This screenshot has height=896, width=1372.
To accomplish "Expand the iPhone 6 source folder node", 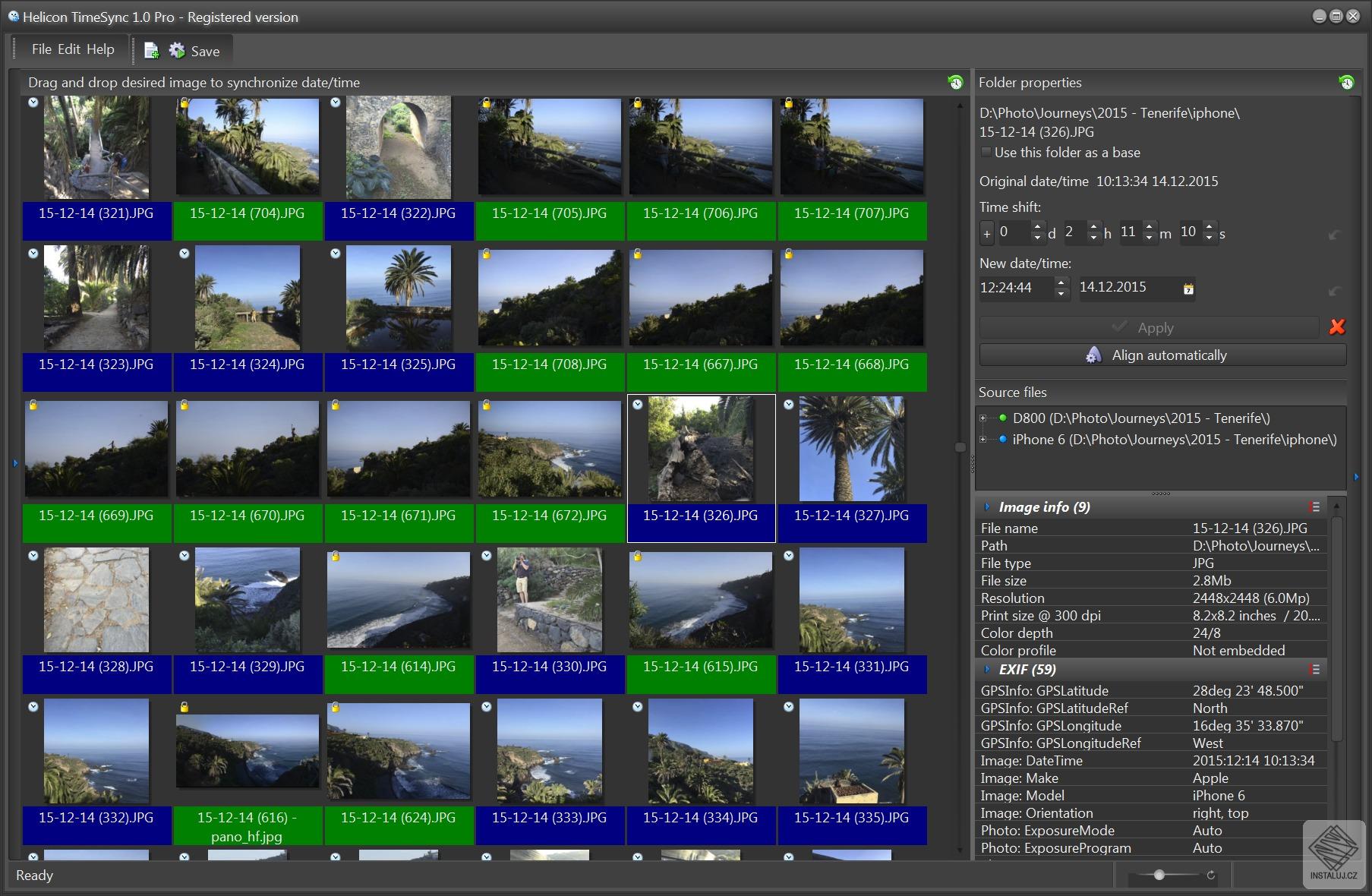I will [x=983, y=440].
